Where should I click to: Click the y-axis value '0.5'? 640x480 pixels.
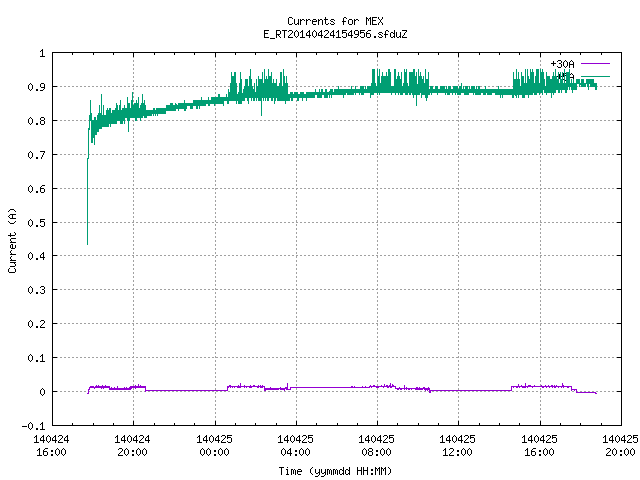pos(36,223)
